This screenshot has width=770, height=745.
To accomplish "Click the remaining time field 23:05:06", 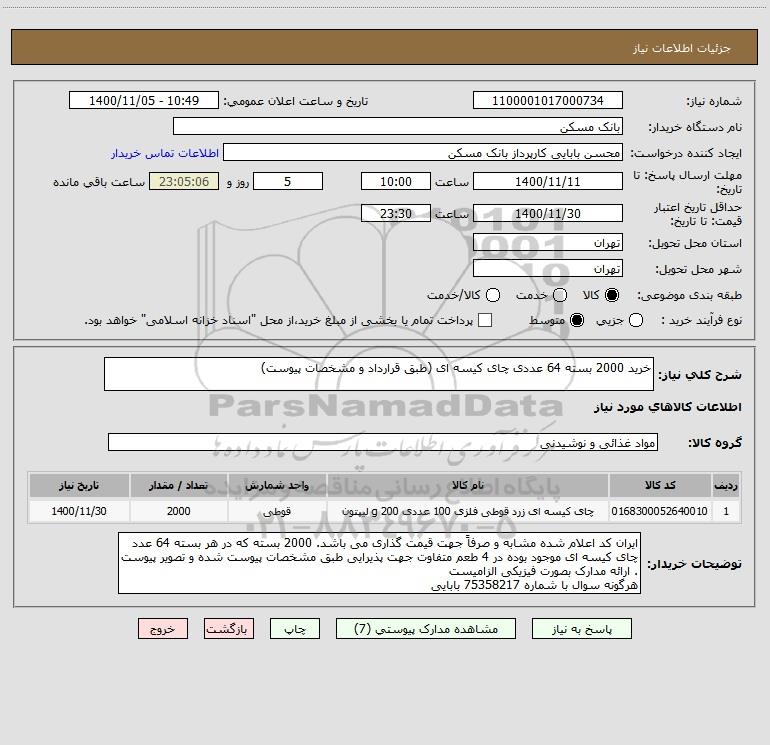I will tap(184, 182).
